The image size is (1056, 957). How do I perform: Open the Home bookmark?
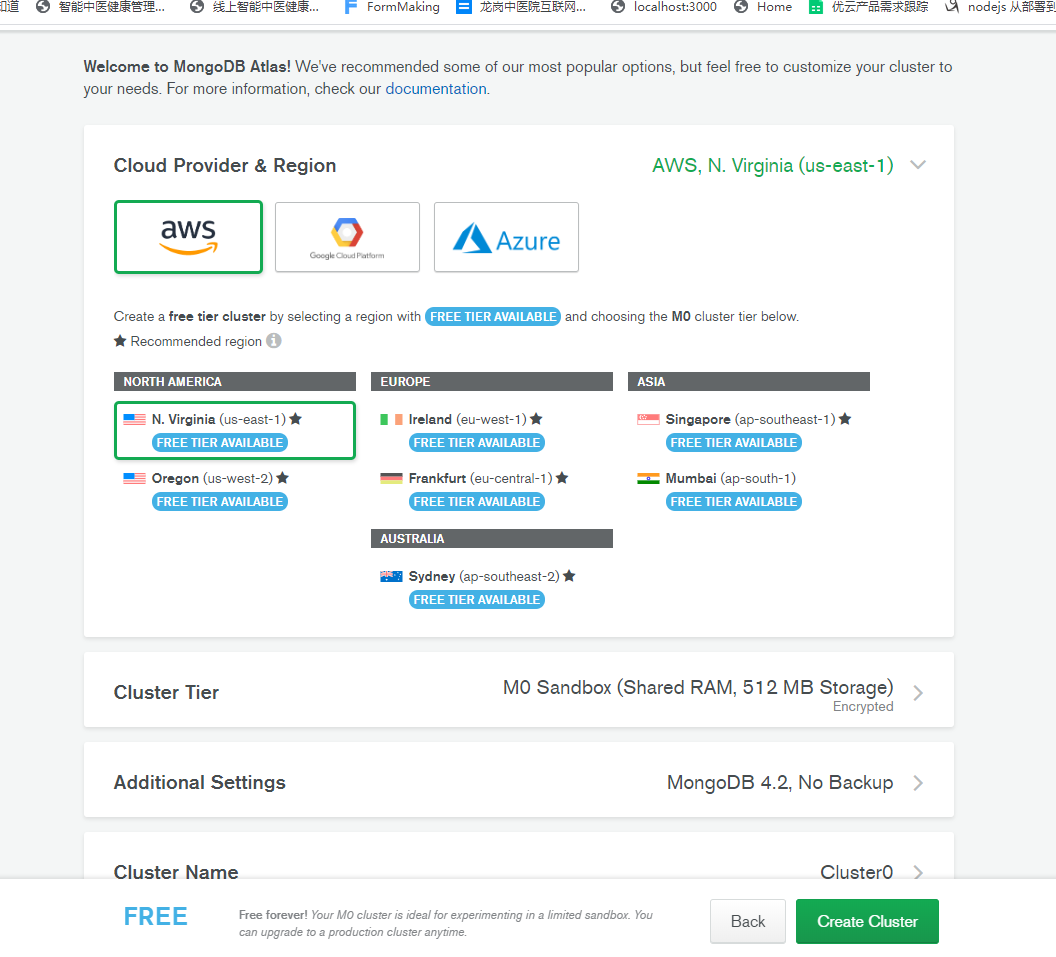coord(763,7)
